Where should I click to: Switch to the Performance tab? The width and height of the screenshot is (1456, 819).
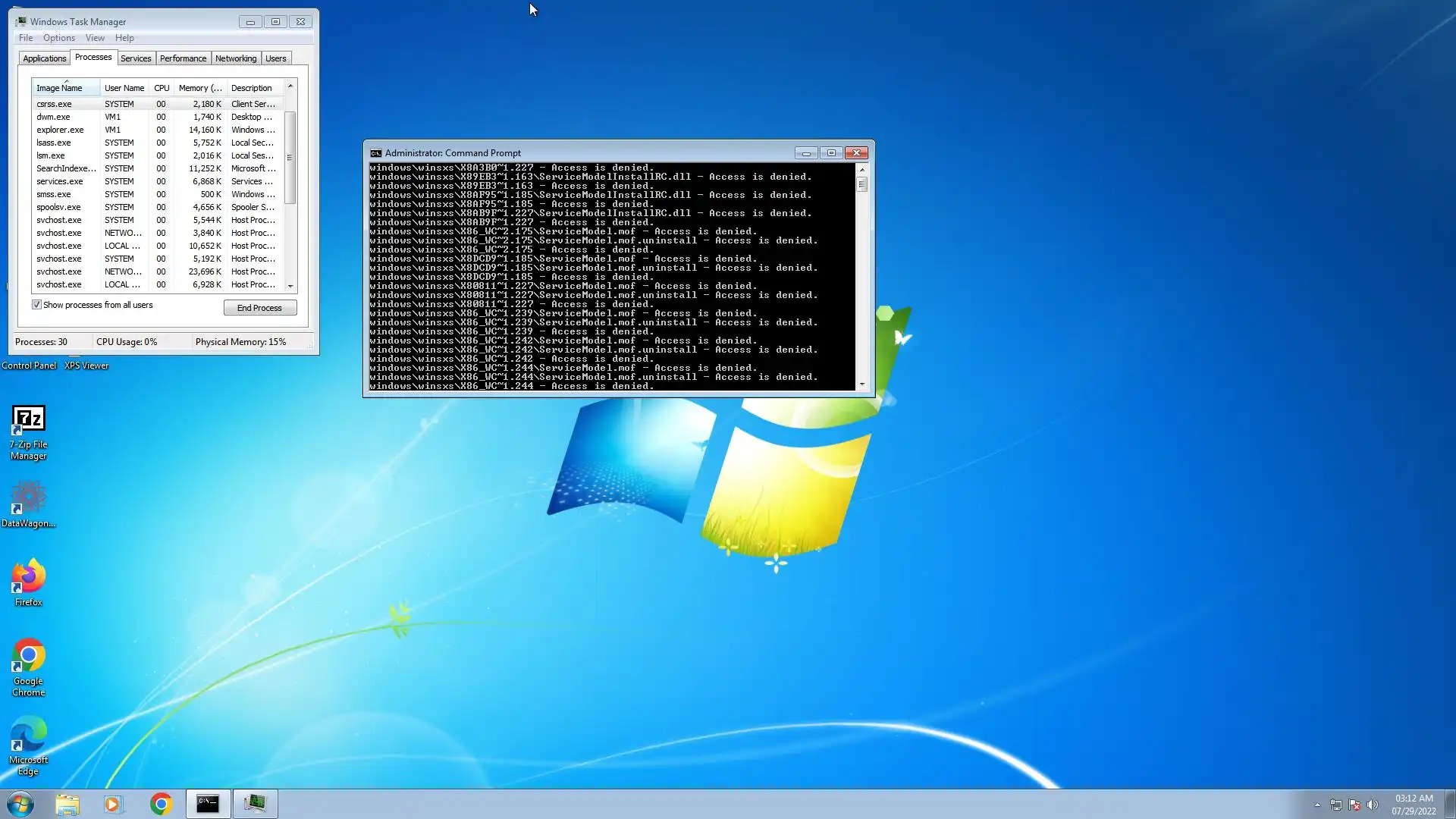(183, 58)
